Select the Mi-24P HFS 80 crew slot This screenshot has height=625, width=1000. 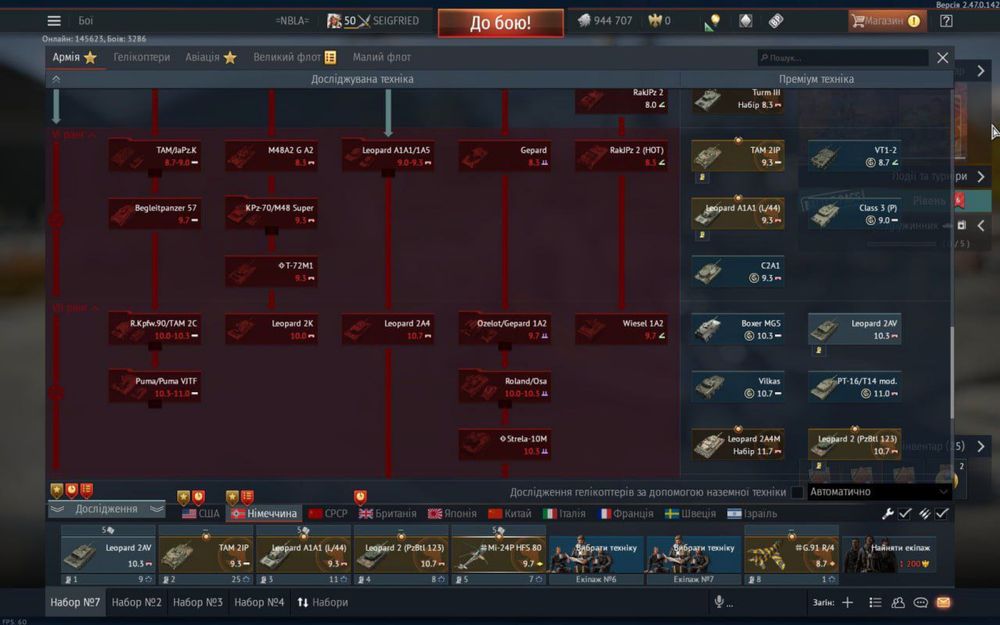click(x=499, y=555)
